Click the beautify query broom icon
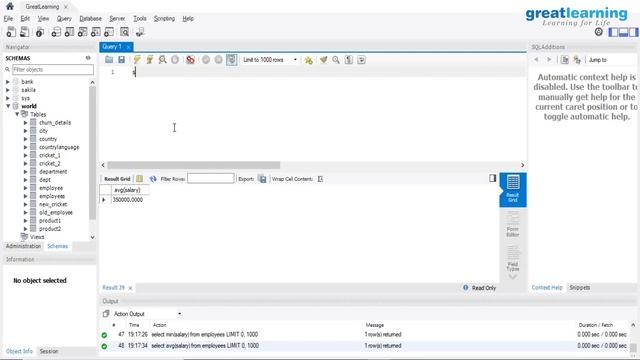Viewport: 640px width, 360px height. click(324, 60)
